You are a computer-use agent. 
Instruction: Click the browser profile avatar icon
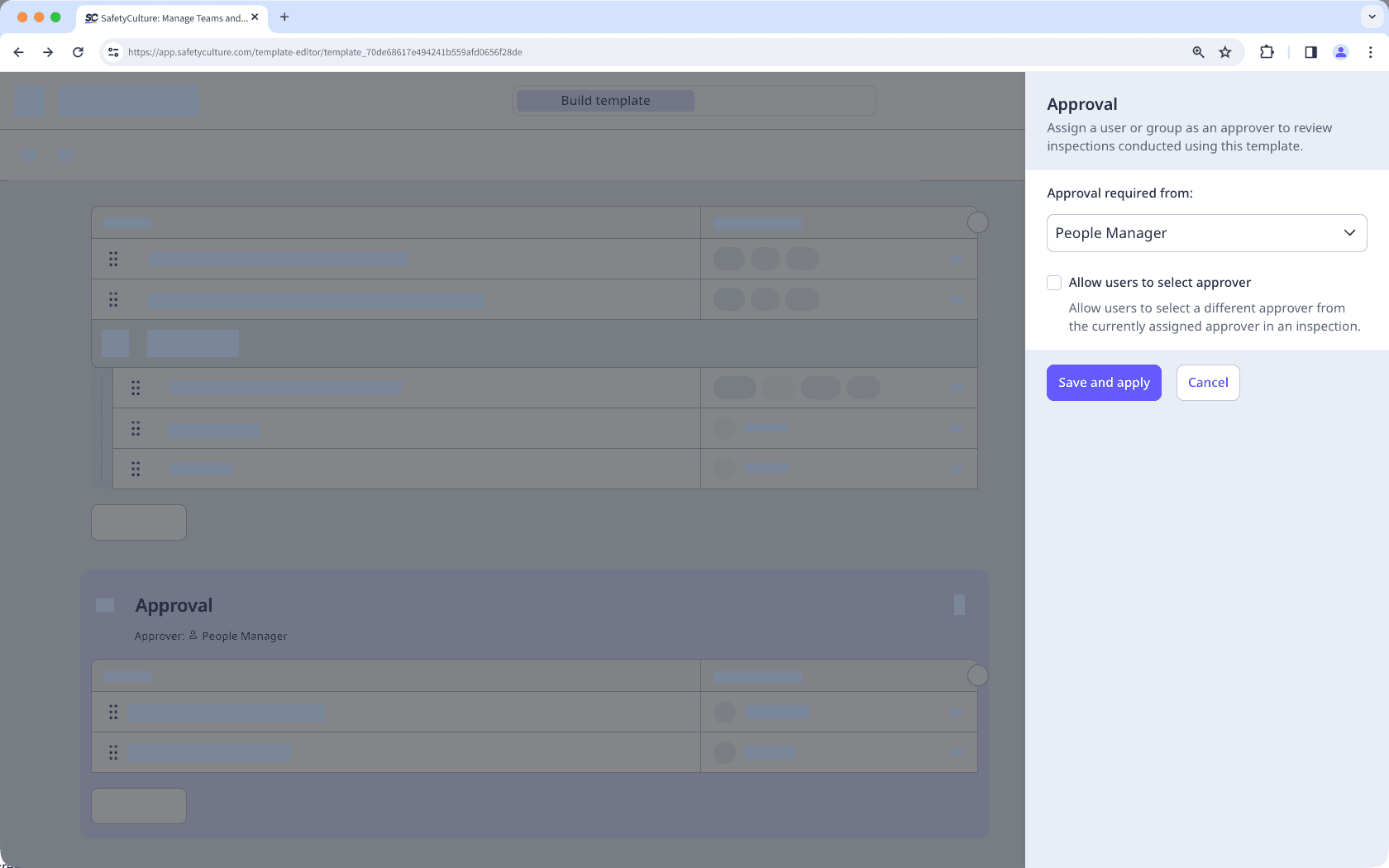pos(1340,51)
